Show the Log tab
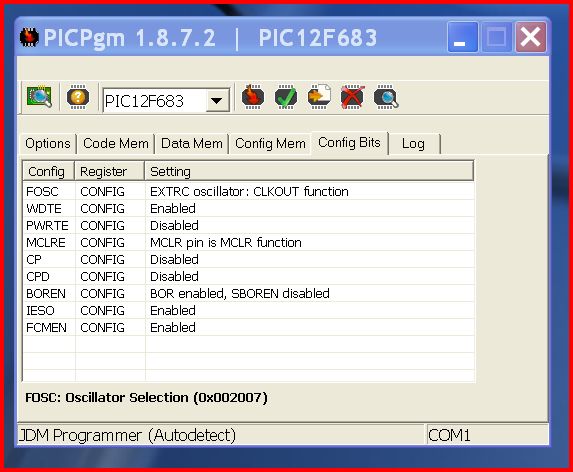 413,144
